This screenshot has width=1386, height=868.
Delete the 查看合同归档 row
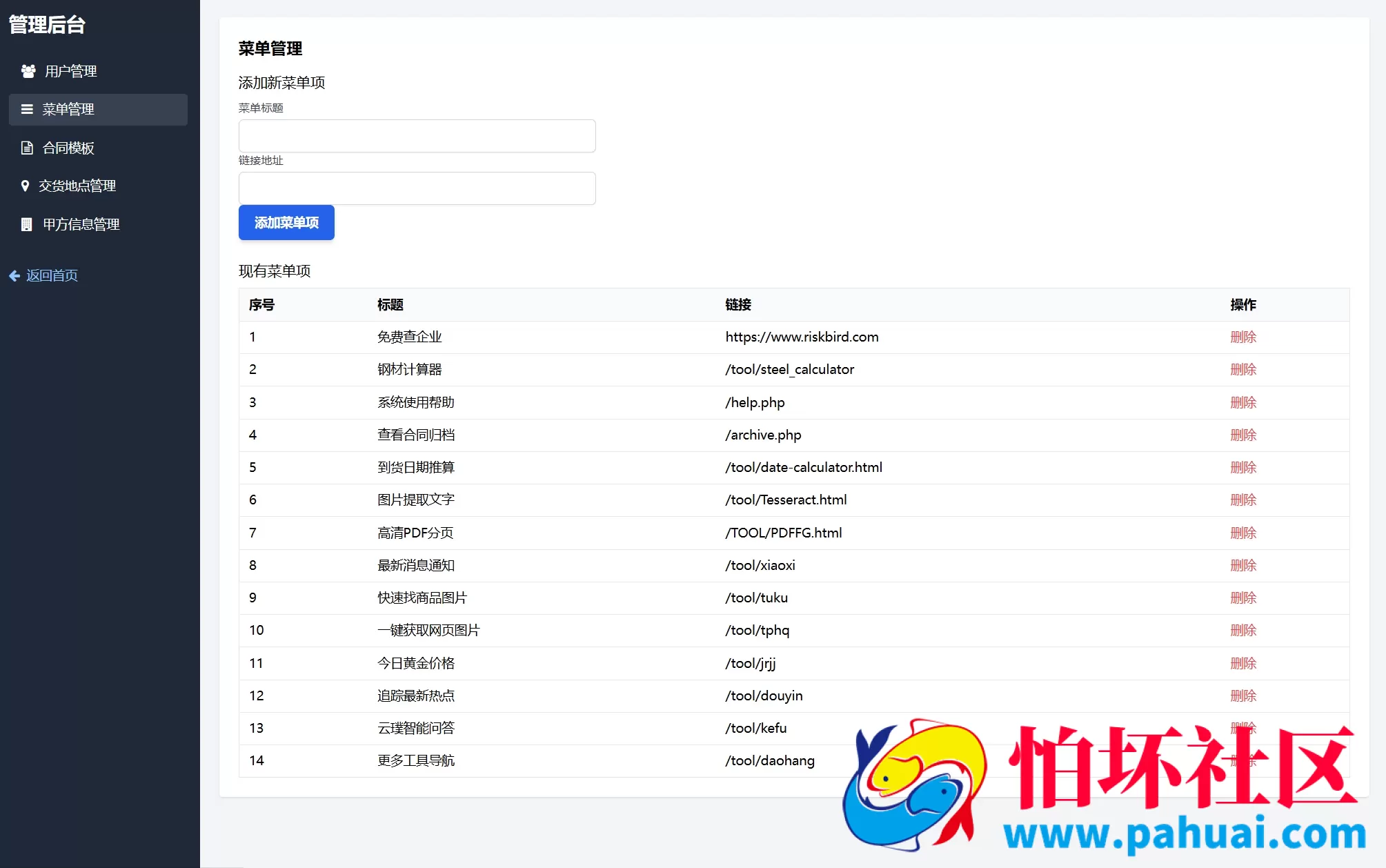tap(1243, 435)
